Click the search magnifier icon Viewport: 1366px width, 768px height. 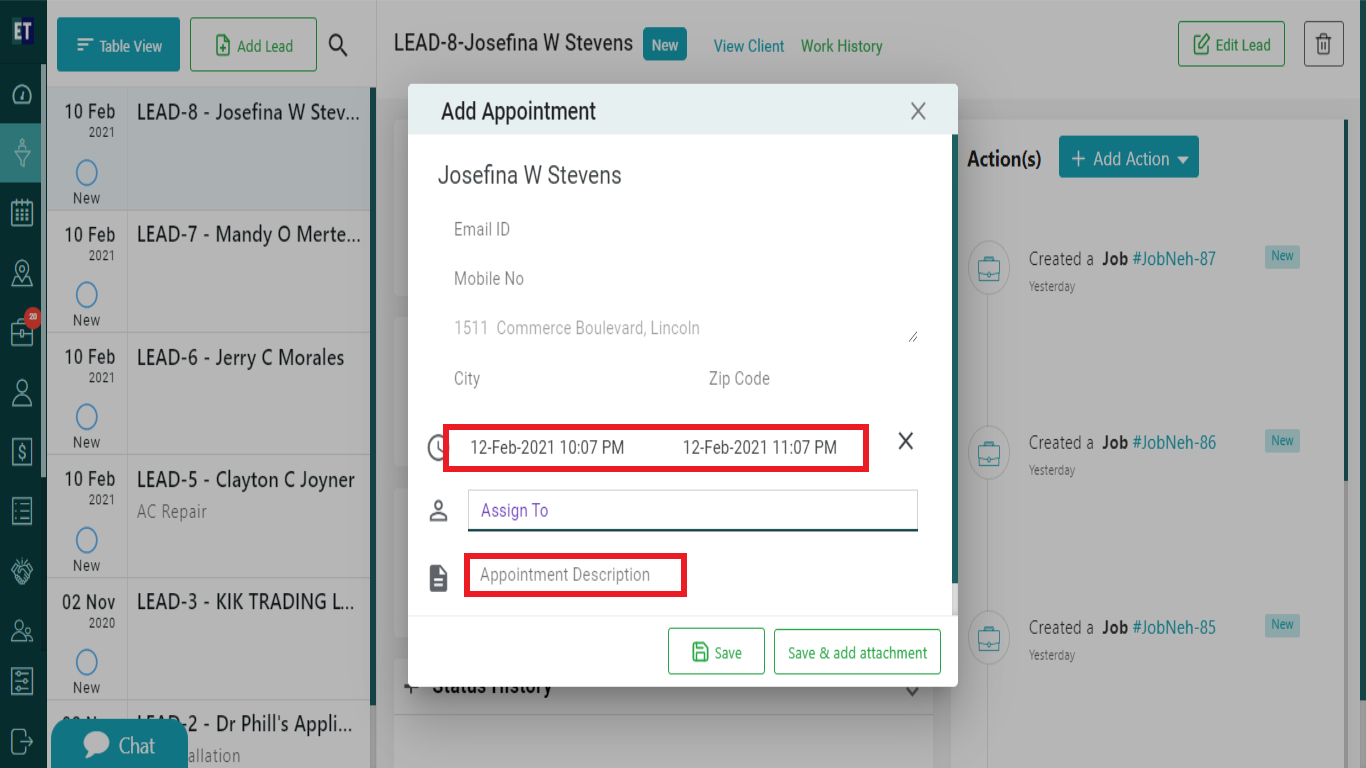coord(338,45)
